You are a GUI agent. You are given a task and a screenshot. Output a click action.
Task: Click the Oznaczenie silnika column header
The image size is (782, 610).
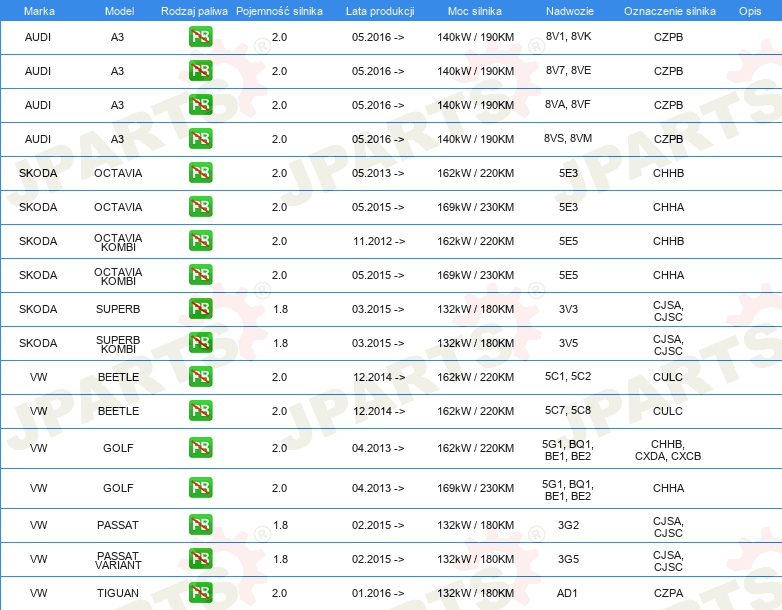tap(670, 11)
